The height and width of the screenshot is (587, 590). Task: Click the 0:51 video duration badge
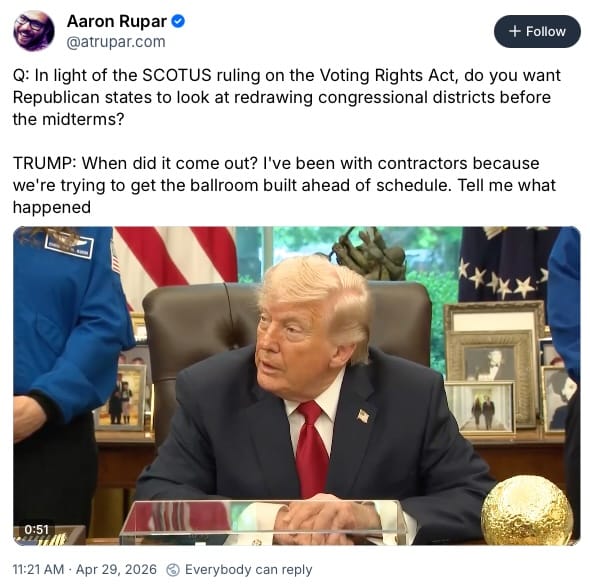[36, 529]
